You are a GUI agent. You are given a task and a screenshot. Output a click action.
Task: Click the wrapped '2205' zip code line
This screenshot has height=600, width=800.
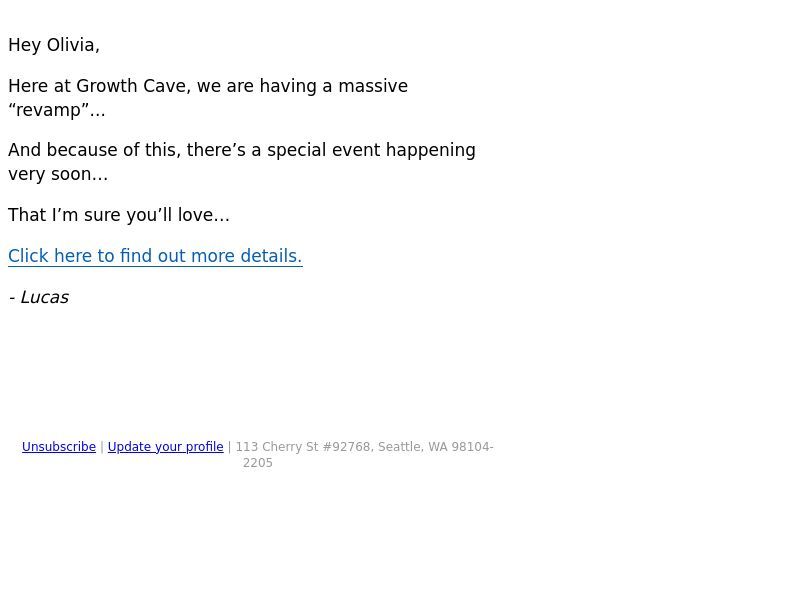[x=258, y=463]
